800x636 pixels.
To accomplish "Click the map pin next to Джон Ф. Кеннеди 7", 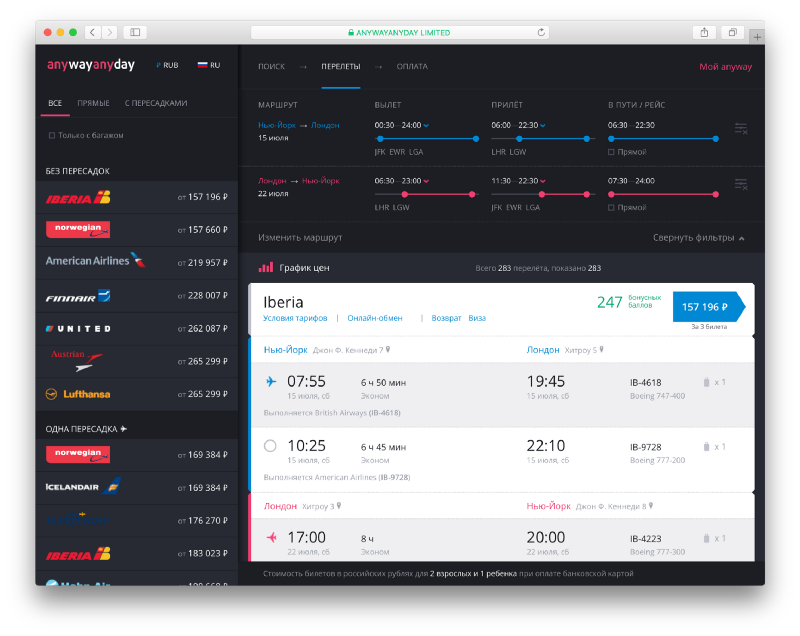I will pos(388,349).
